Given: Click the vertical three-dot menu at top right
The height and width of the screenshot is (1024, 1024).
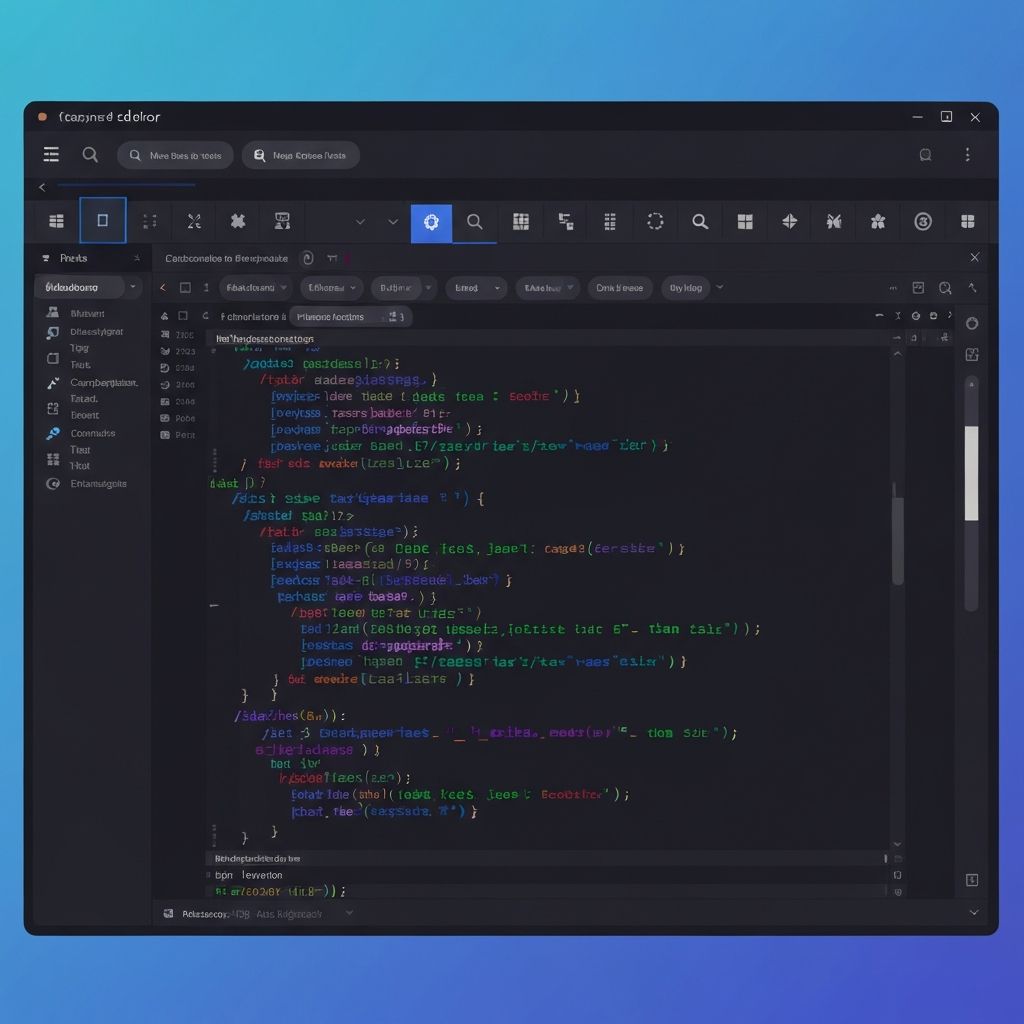Looking at the screenshot, I should coord(967,155).
